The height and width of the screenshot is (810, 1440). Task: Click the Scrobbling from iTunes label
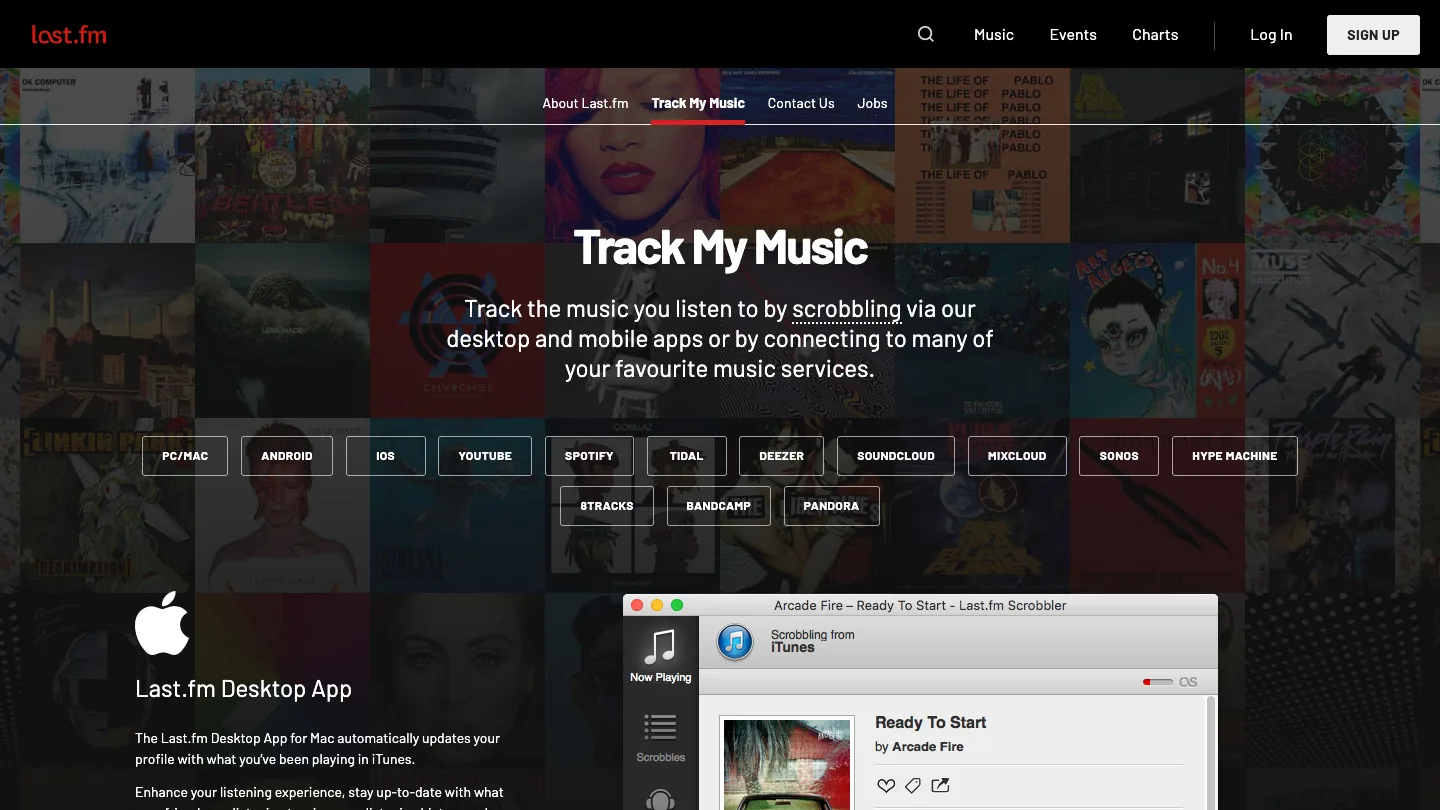point(812,641)
